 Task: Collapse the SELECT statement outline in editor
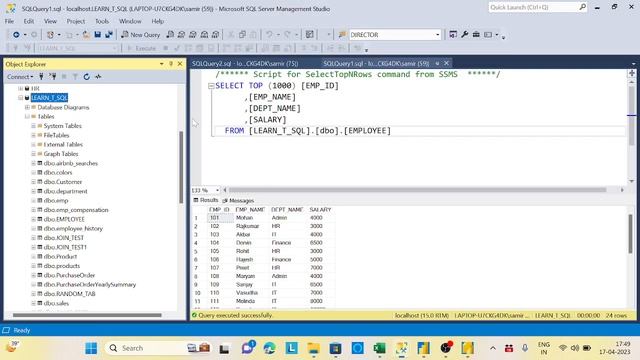[x=211, y=86]
